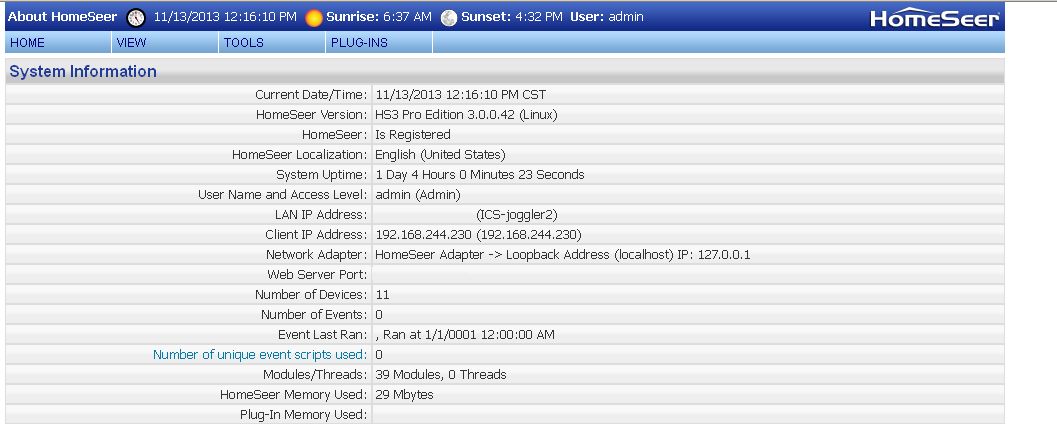The image size is (1057, 448).
Task: Click ', Ran at 1/1/0001 12:00:00 AM' value
Action: pyautogui.click(x=465, y=334)
